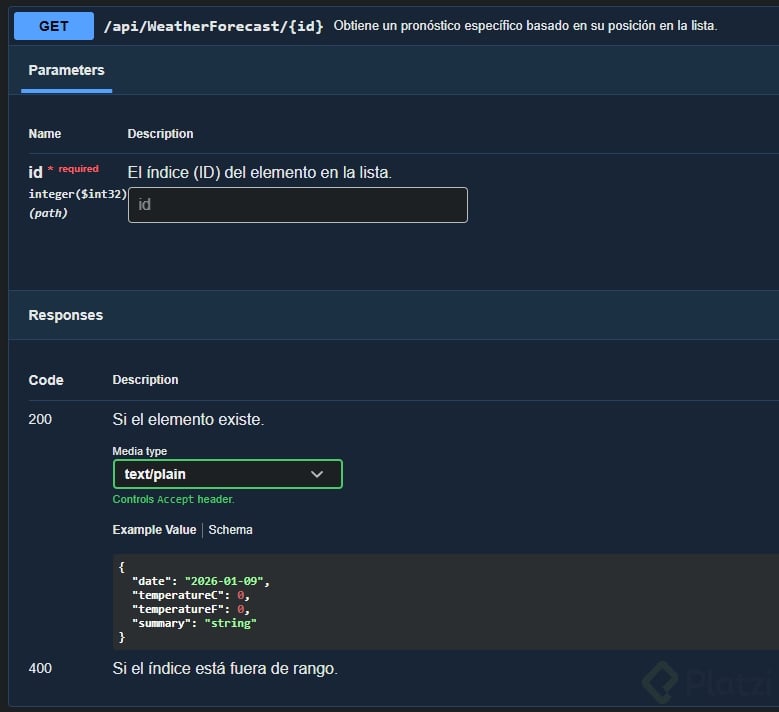Select the Example Value tab

point(154,530)
